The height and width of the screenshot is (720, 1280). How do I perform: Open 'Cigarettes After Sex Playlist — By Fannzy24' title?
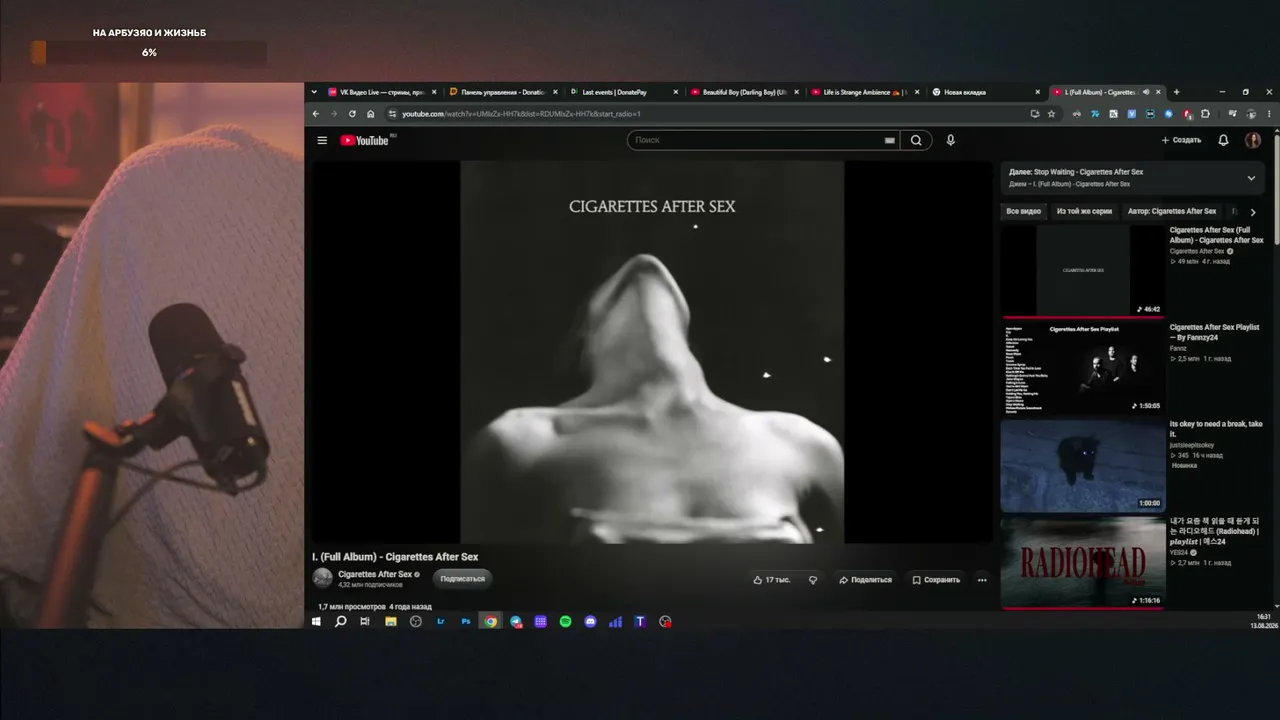(1214, 332)
